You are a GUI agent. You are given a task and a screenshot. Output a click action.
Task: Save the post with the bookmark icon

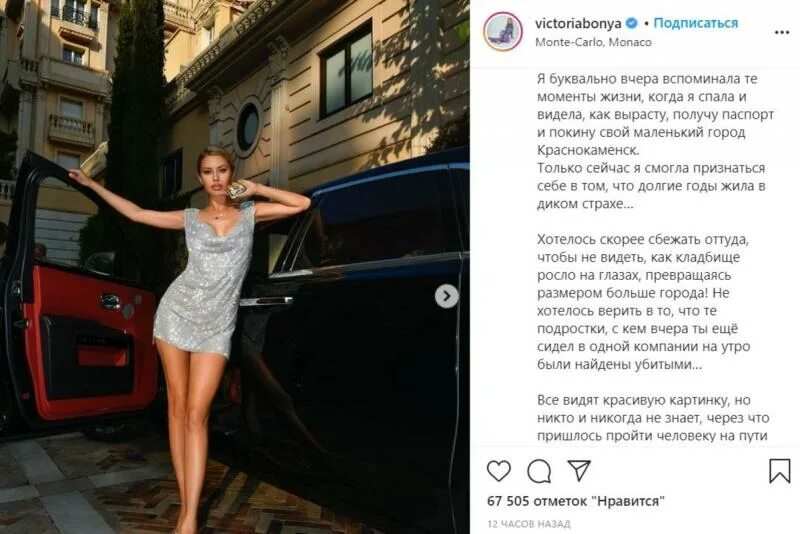[x=780, y=470]
